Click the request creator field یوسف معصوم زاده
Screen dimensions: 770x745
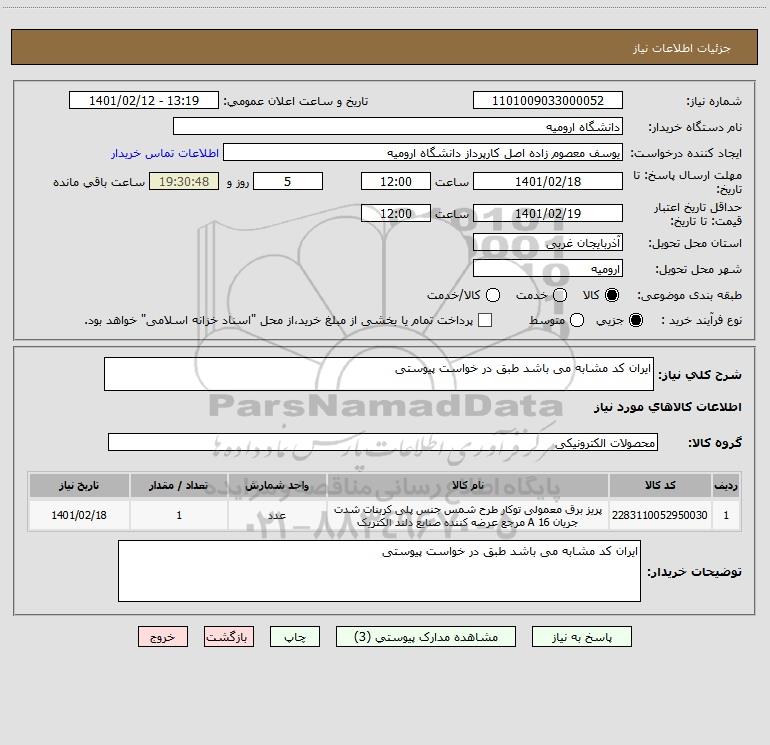coord(423,152)
